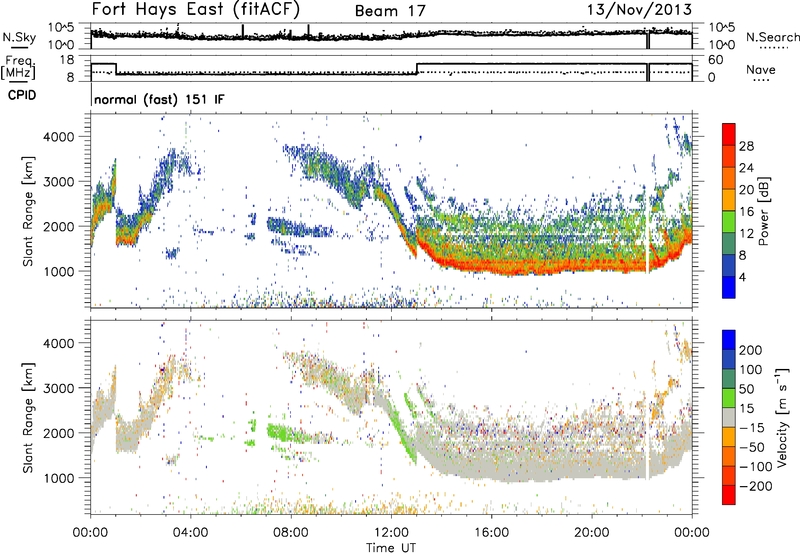This screenshot has width=800, height=554.
Task: Click the 'normal (fast) 151 IF' text
Action: click(159, 99)
